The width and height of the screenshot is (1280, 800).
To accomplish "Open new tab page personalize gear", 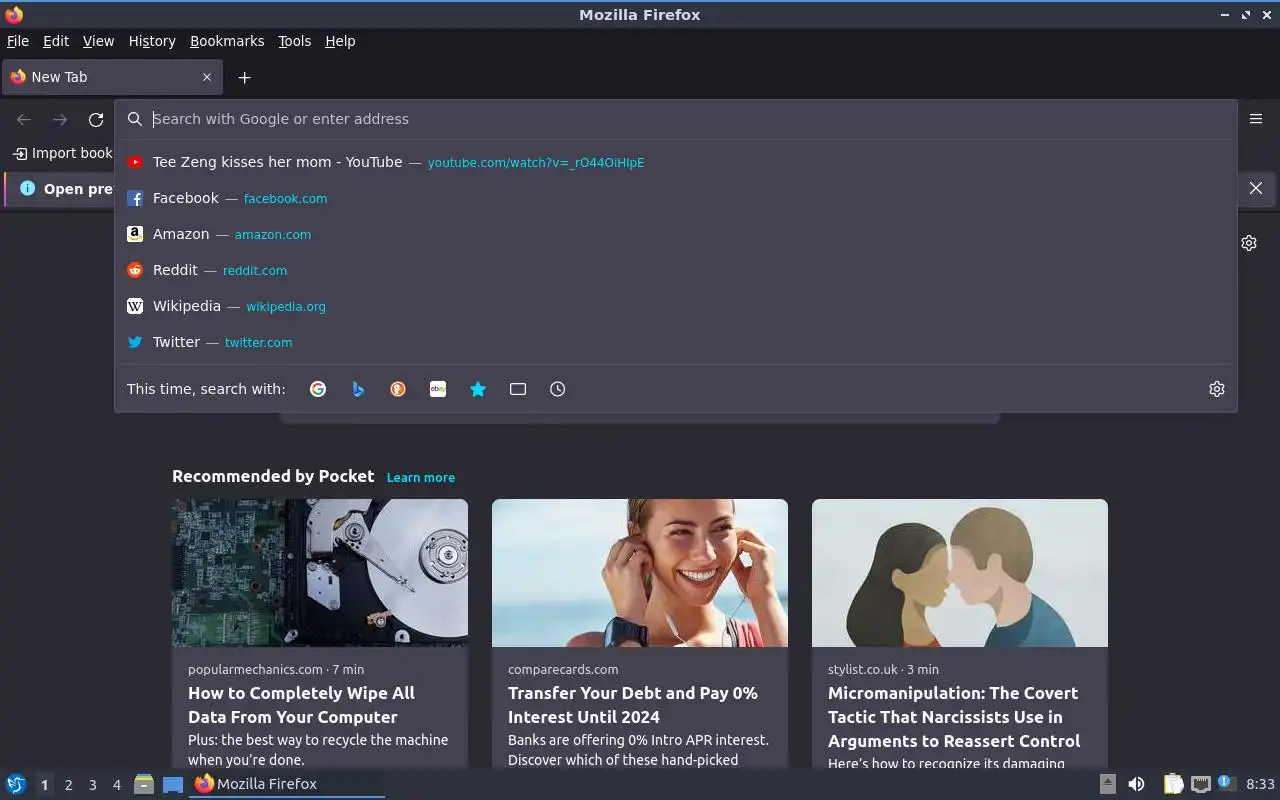I will [1249, 243].
